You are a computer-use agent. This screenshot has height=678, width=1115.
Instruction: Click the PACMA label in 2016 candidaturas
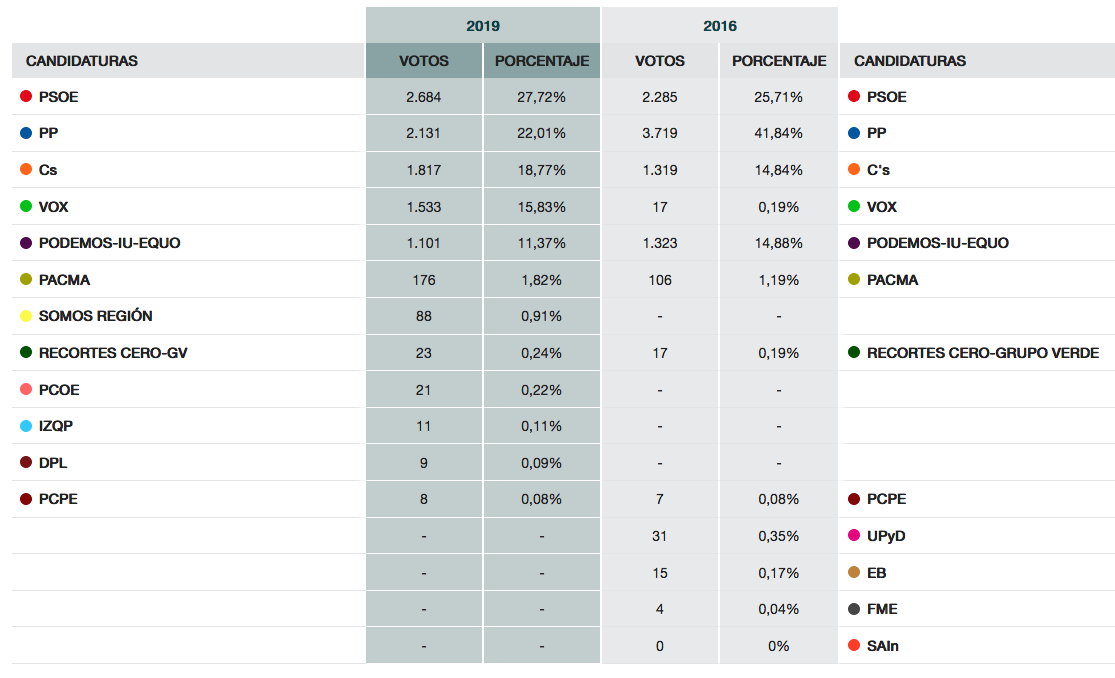pyautogui.click(x=892, y=280)
